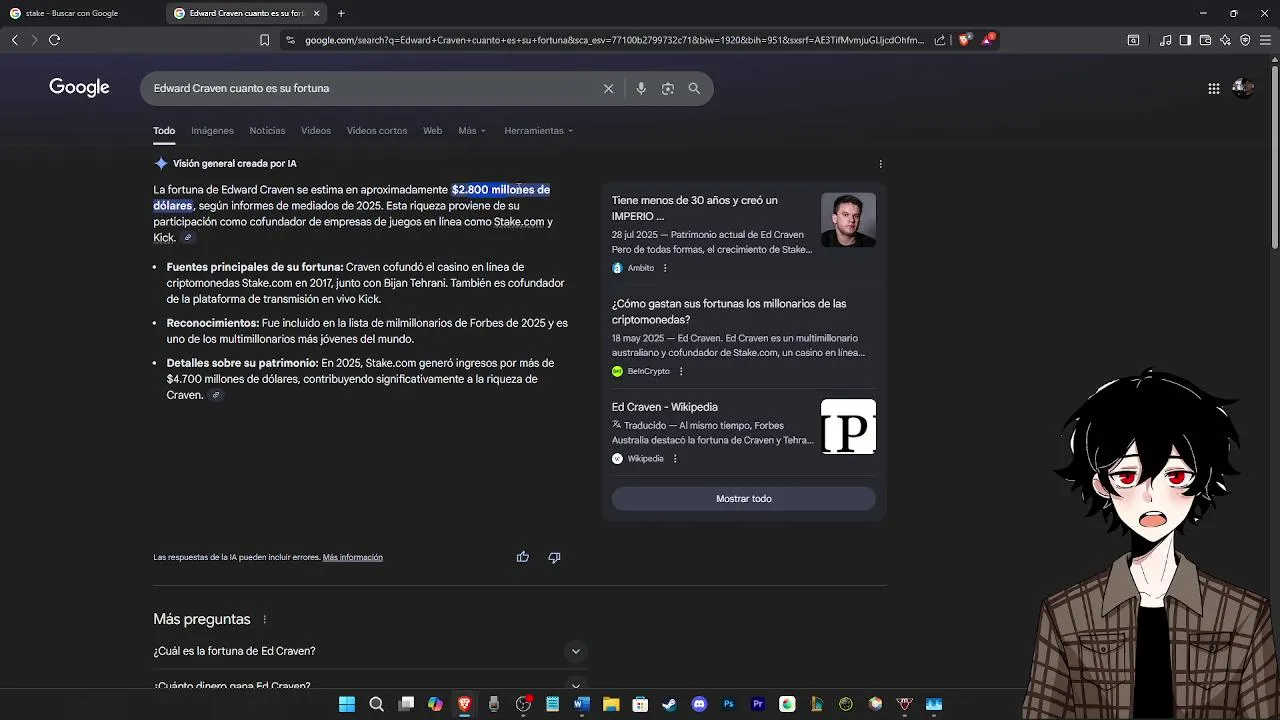Submit search with magnifier icon

(694, 88)
